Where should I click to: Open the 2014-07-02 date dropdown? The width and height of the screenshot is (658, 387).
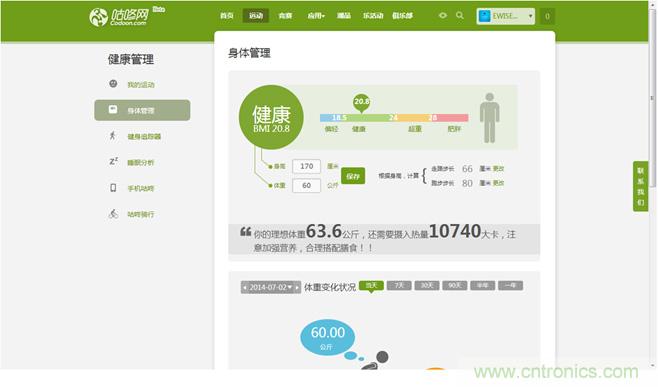270,288
